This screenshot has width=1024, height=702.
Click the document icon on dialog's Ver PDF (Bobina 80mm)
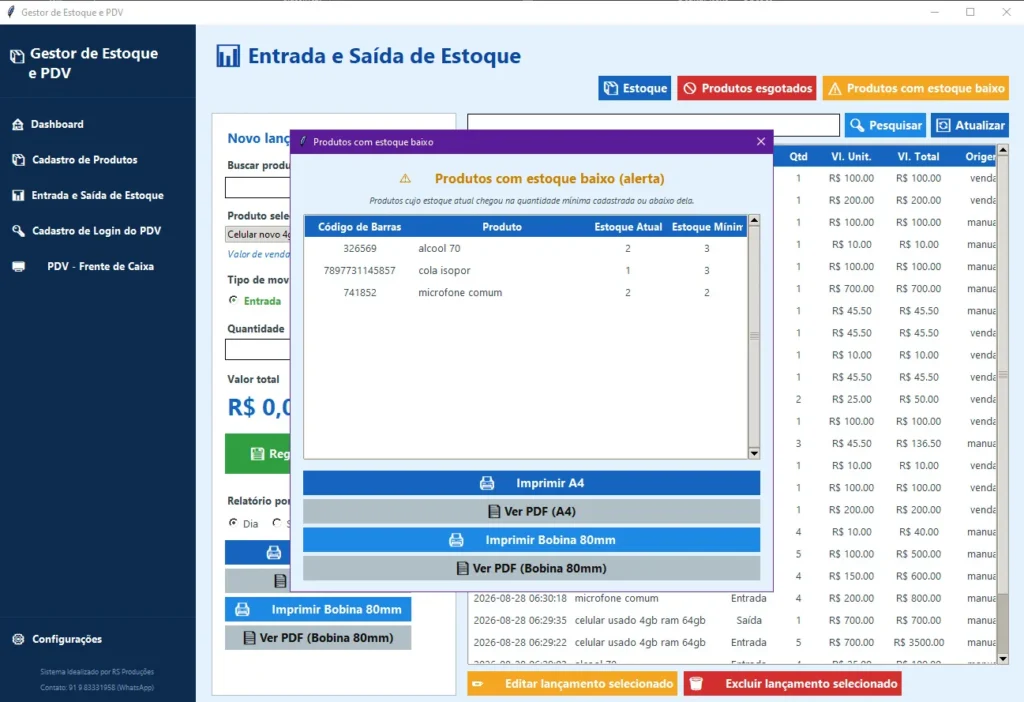(x=462, y=568)
